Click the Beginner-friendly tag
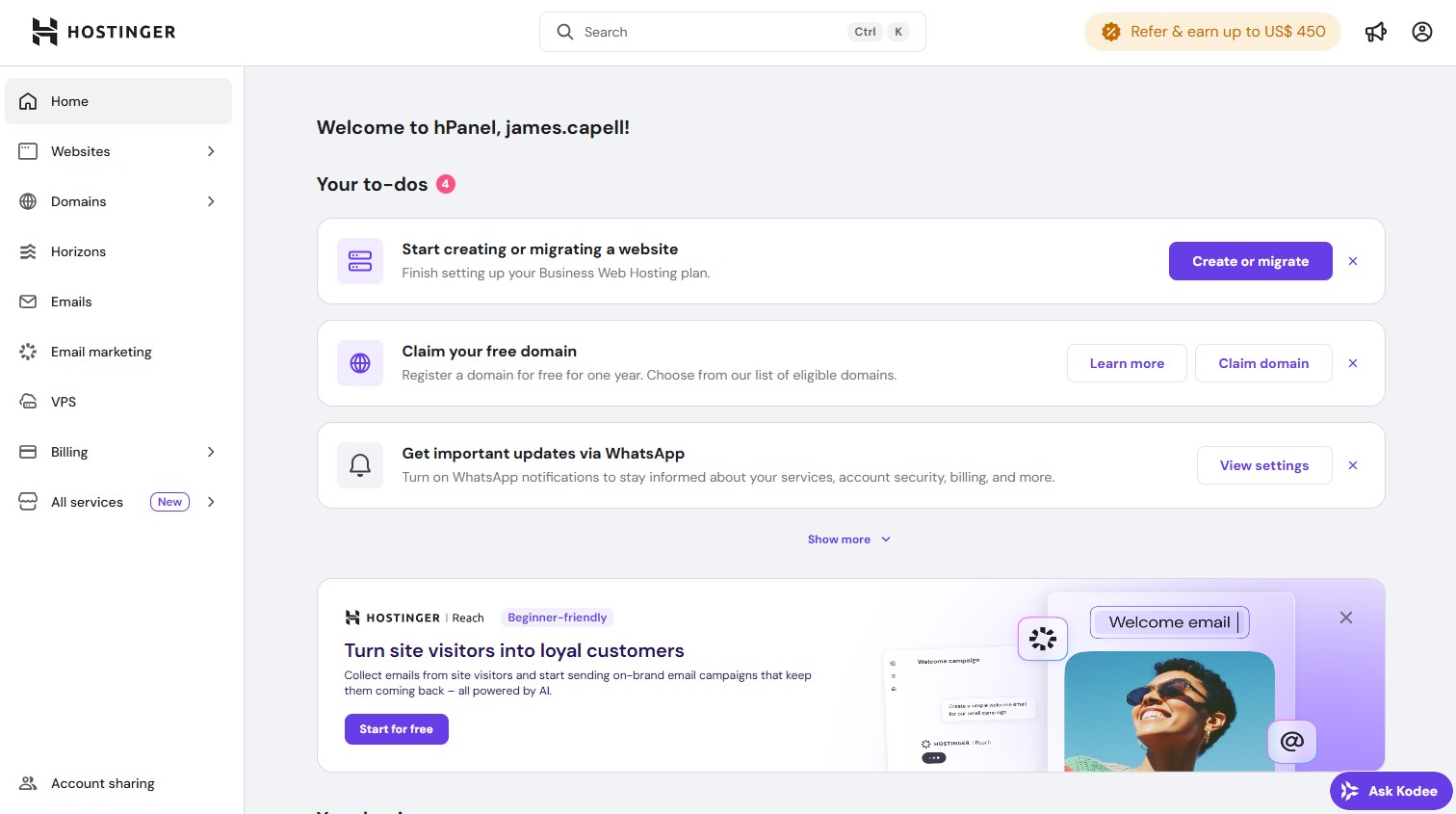Screen dimensions: 1456x814 point(558,617)
